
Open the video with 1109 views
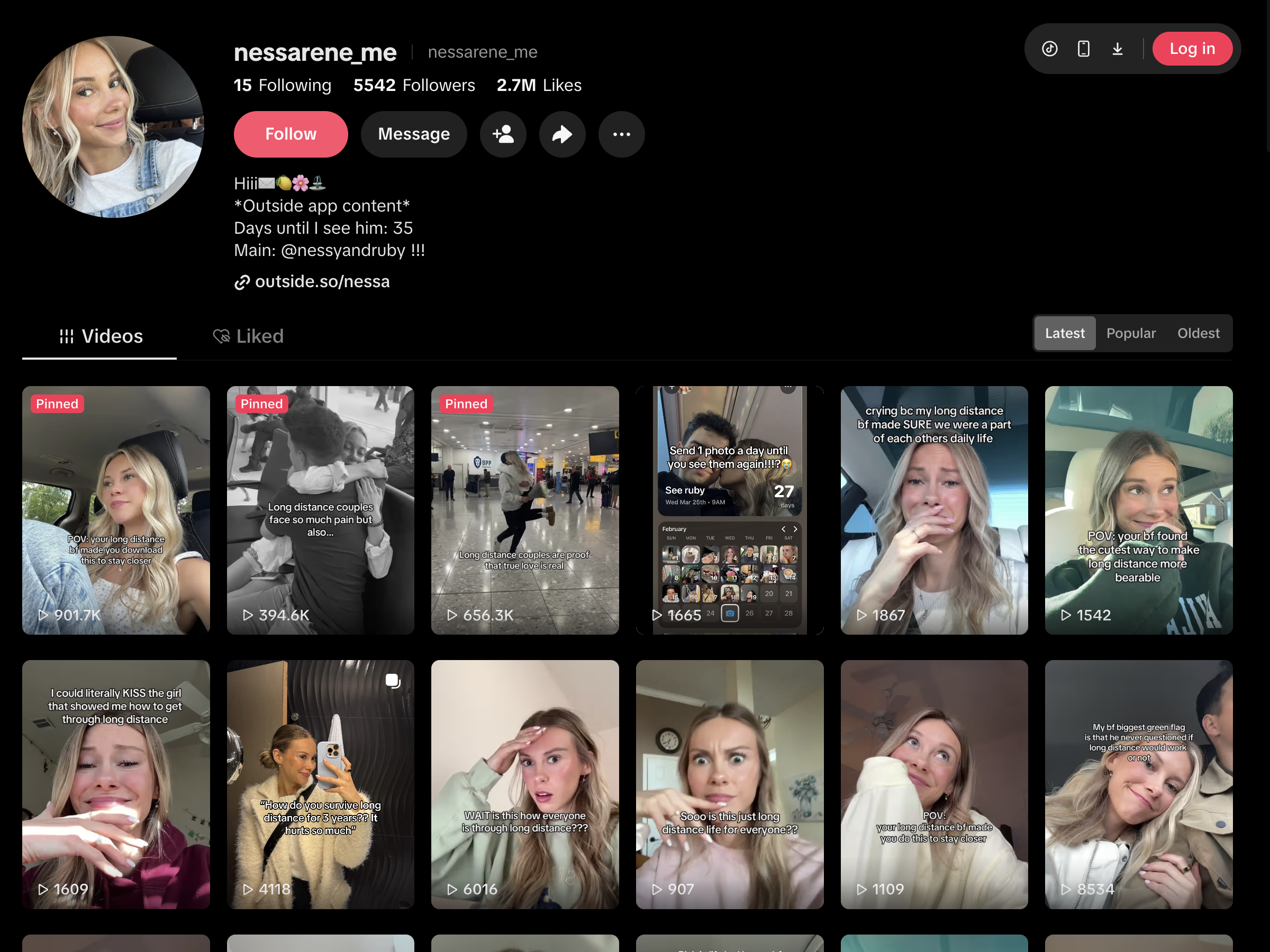(x=934, y=784)
